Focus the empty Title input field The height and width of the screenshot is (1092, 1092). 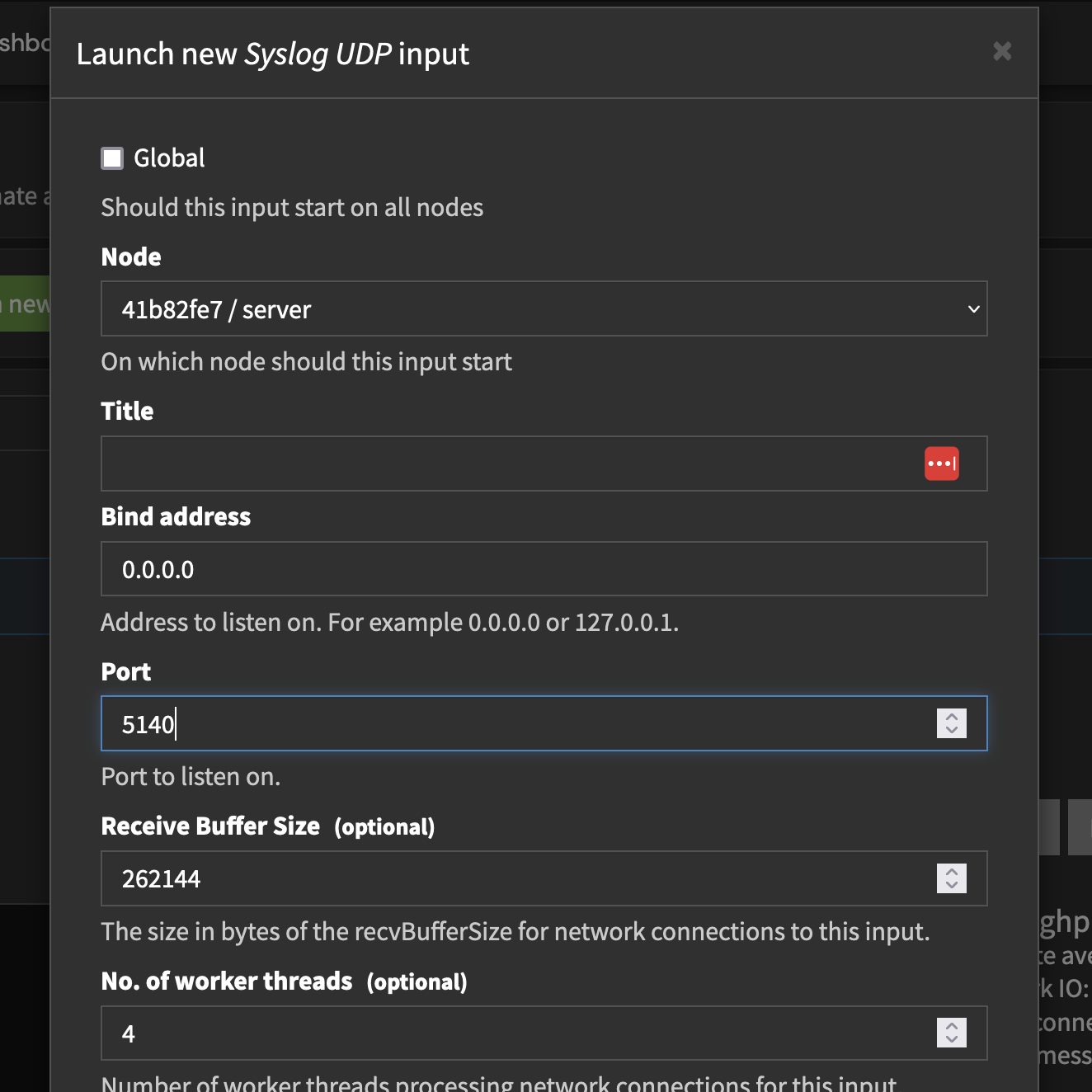(511, 464)
